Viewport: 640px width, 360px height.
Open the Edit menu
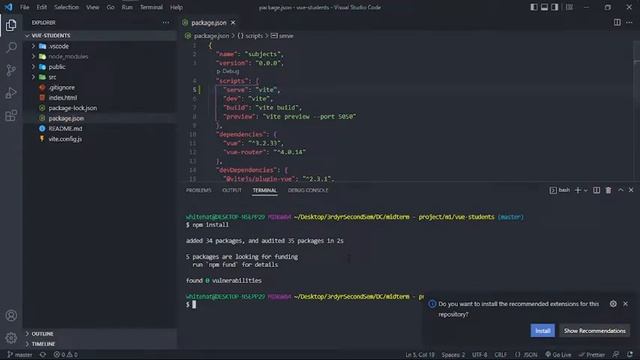(42, 7)
